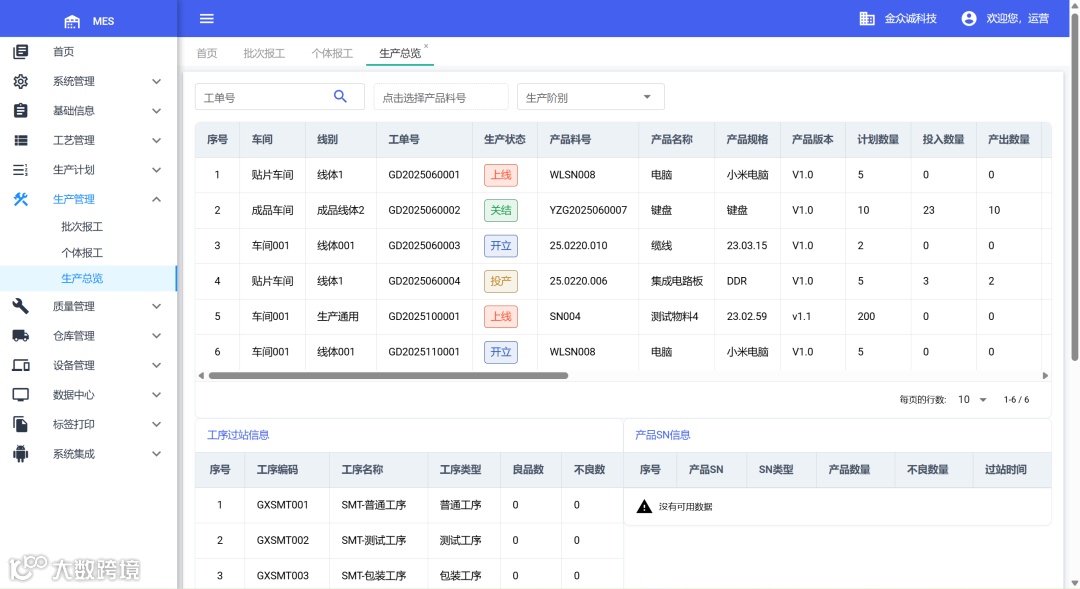This screenshot has height=589, width=1080.
Task: Expand the 标签打印 chevron
Action: point(156,424)
